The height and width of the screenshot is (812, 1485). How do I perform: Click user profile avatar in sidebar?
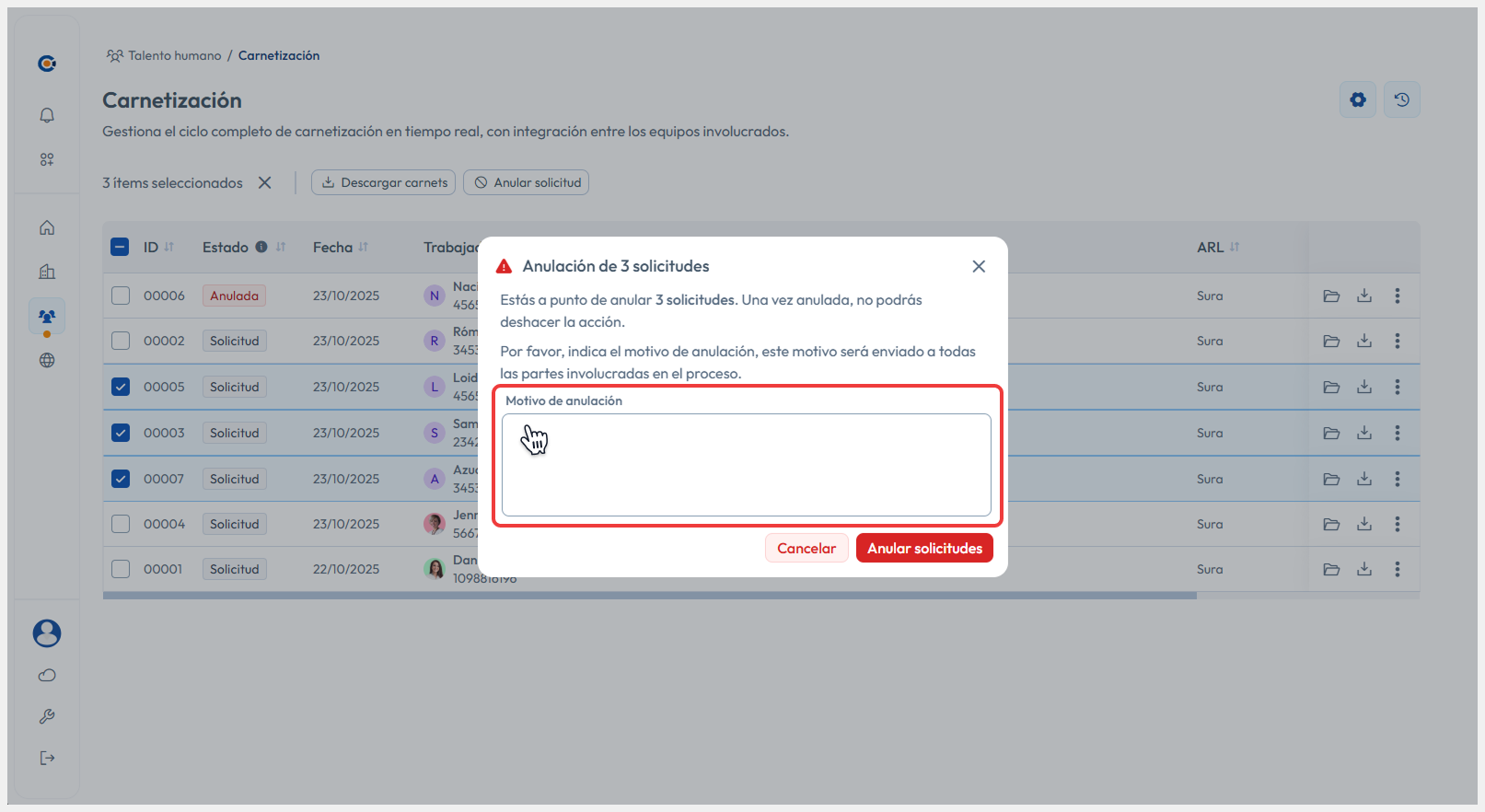(47, 632)
